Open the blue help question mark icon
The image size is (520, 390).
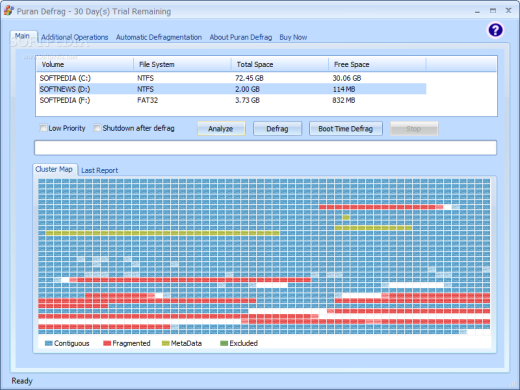coord(495,30)
